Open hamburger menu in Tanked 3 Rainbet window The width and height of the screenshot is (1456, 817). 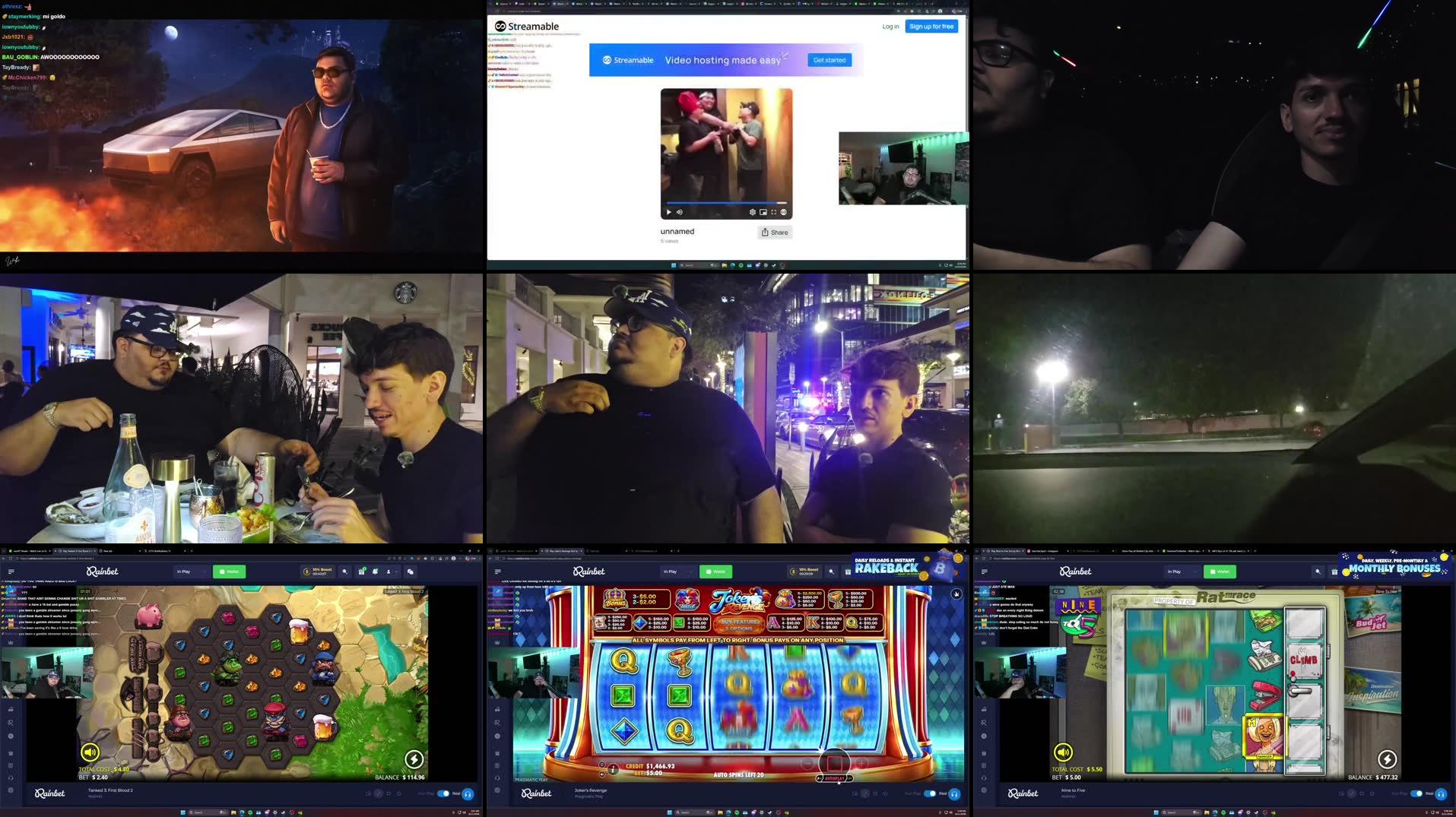click(x=11, y=572)
